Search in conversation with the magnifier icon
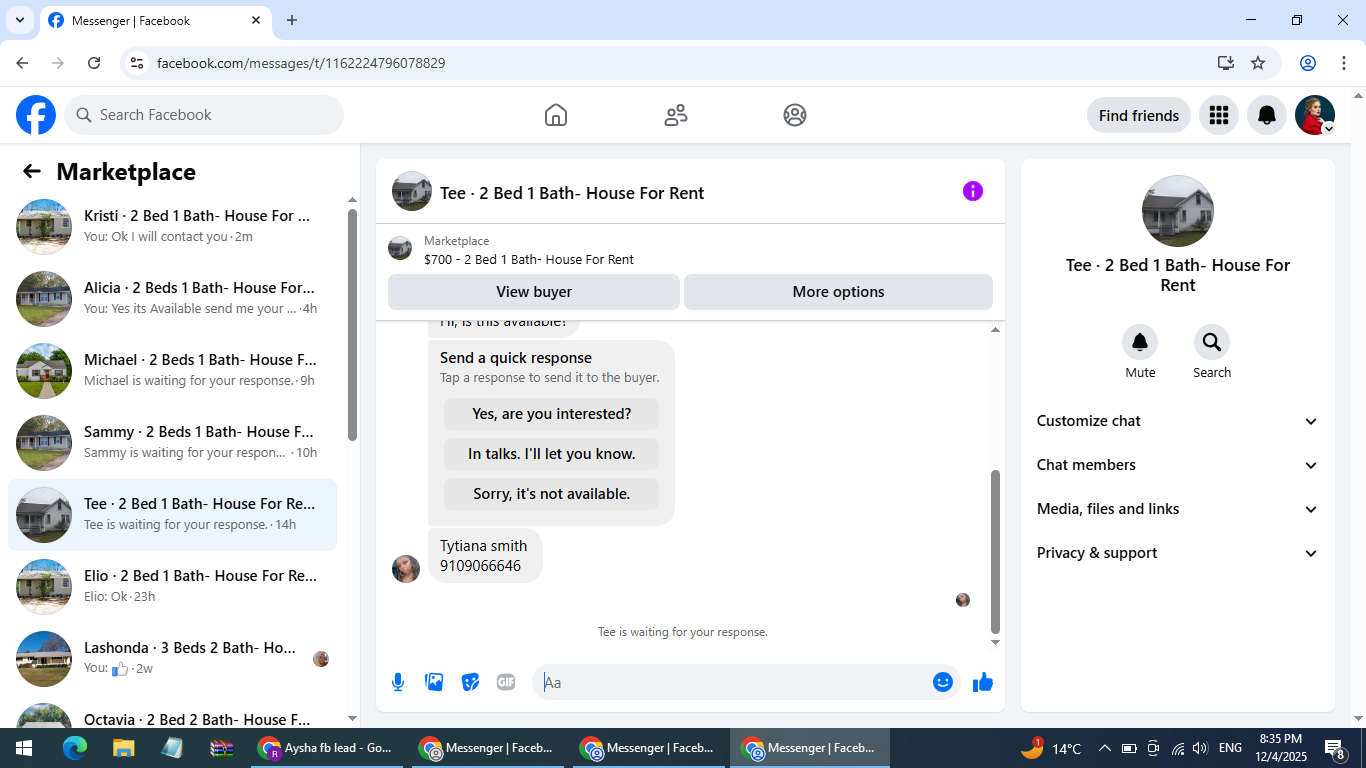 click(1212, 343)
